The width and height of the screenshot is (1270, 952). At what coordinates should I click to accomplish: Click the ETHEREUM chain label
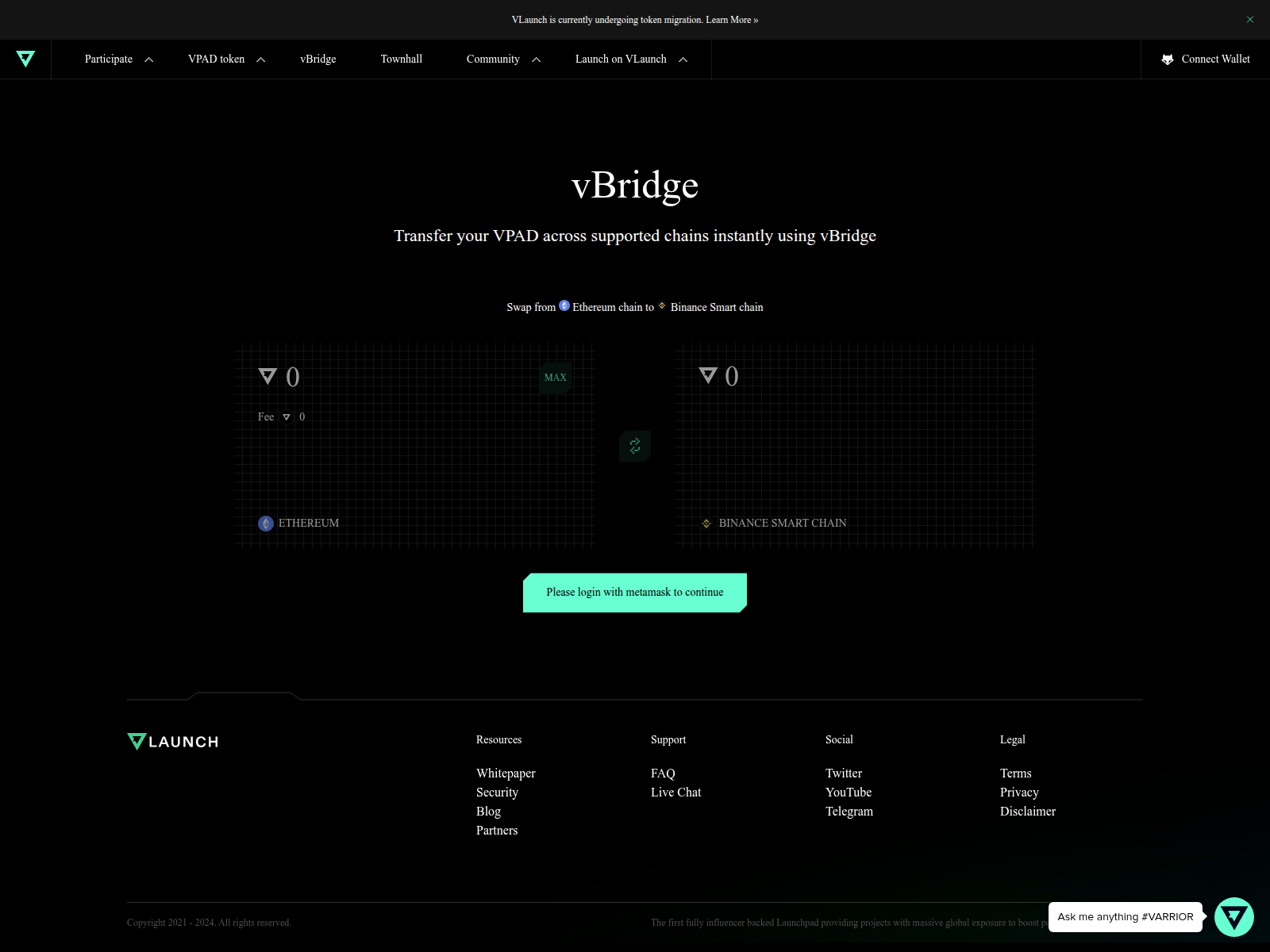point(309,524)
